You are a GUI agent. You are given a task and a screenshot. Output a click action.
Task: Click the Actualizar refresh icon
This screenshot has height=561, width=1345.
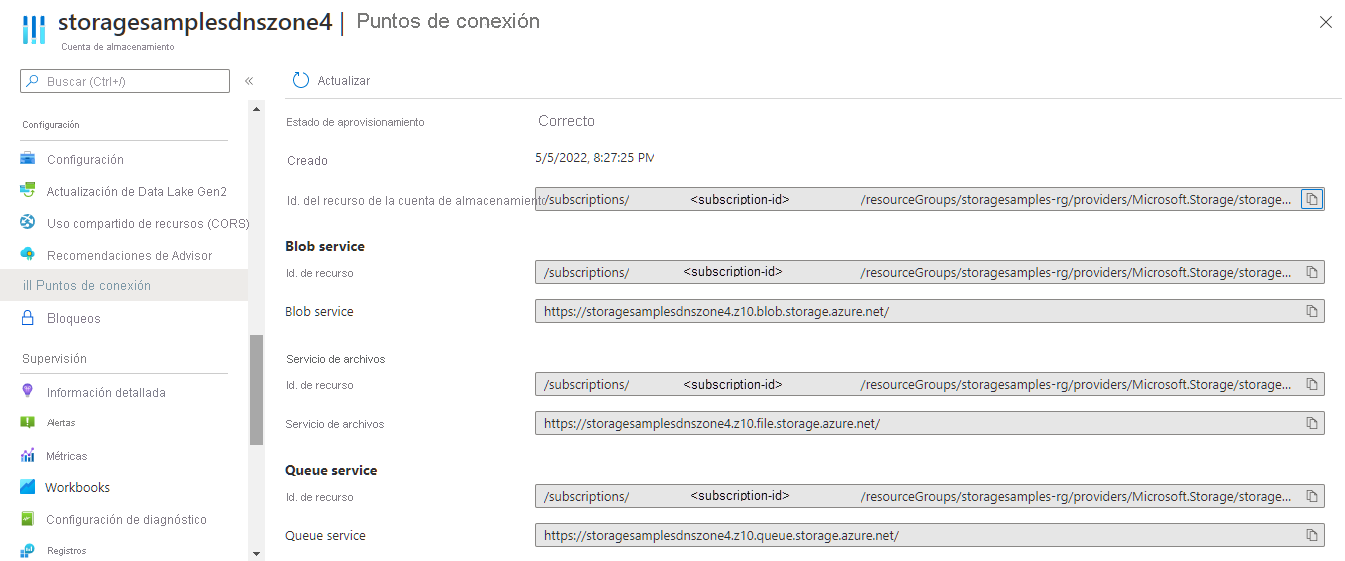[x=300, y=80]
